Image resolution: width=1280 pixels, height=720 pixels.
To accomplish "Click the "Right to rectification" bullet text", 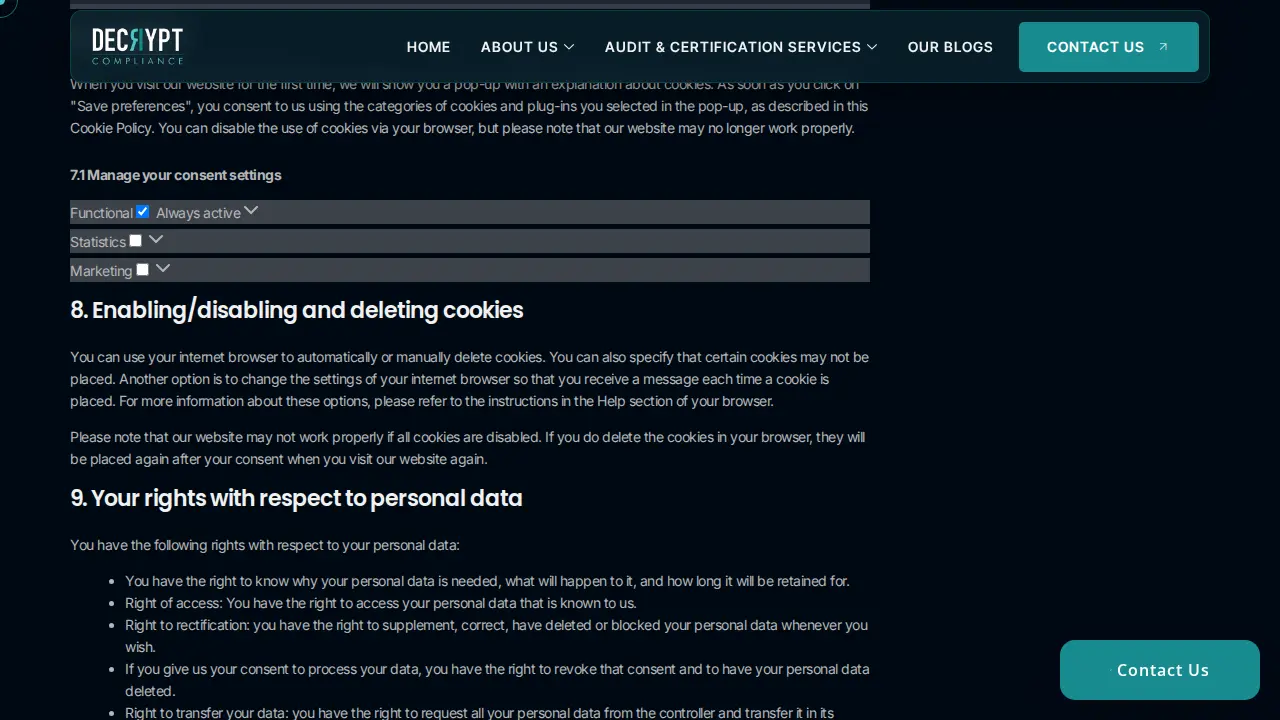I will click(x=496, y=636).
